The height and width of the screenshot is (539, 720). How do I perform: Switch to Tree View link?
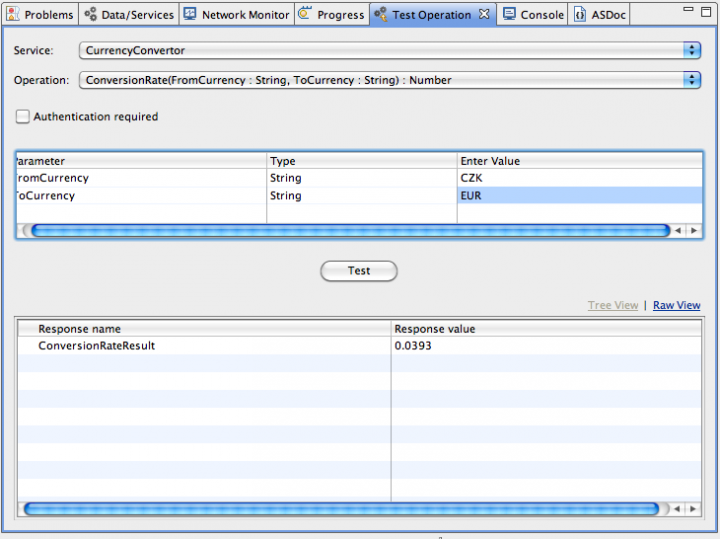point(613,305)
